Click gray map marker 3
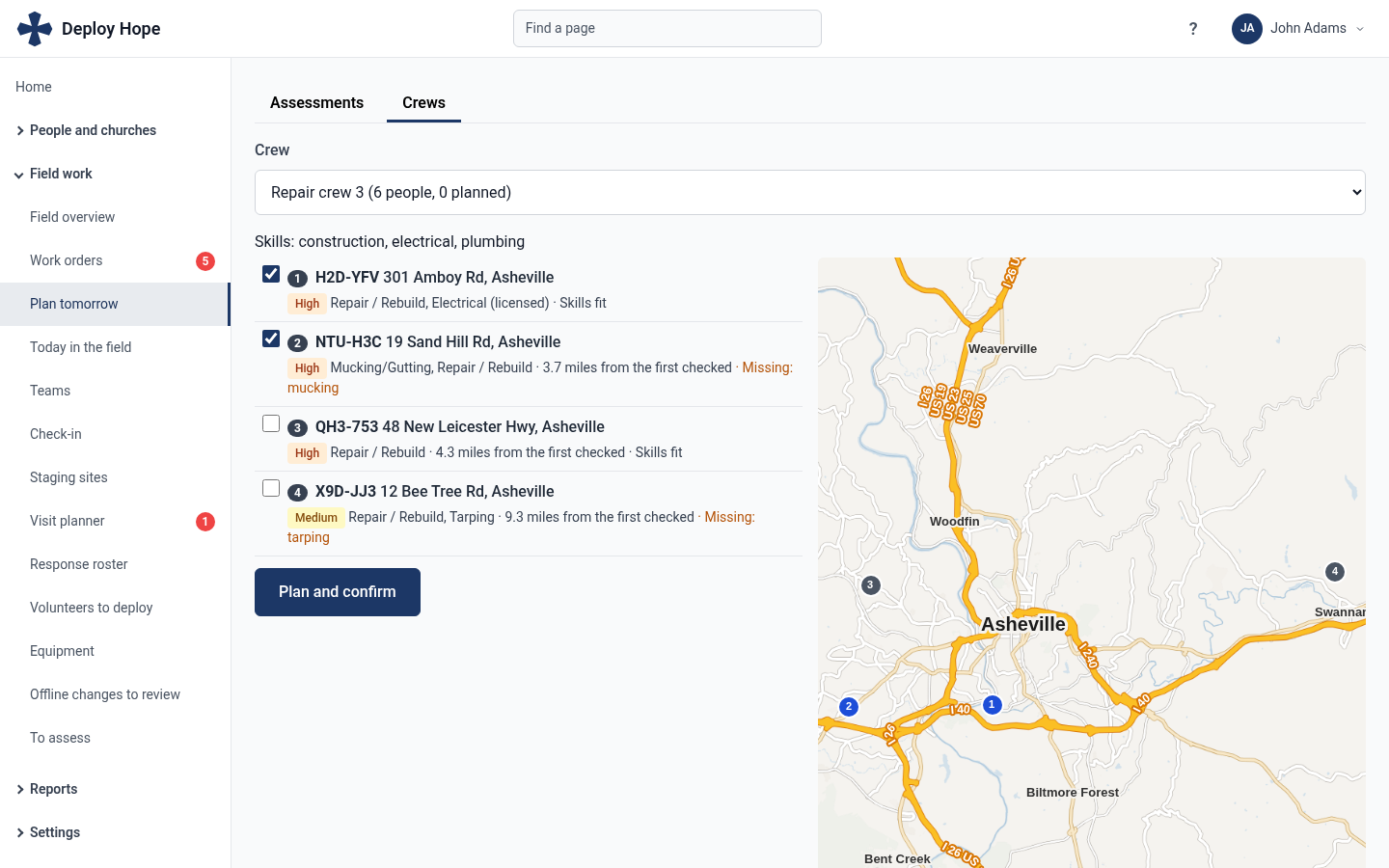Screen dimensions: 1389x868 click(870, 585)
